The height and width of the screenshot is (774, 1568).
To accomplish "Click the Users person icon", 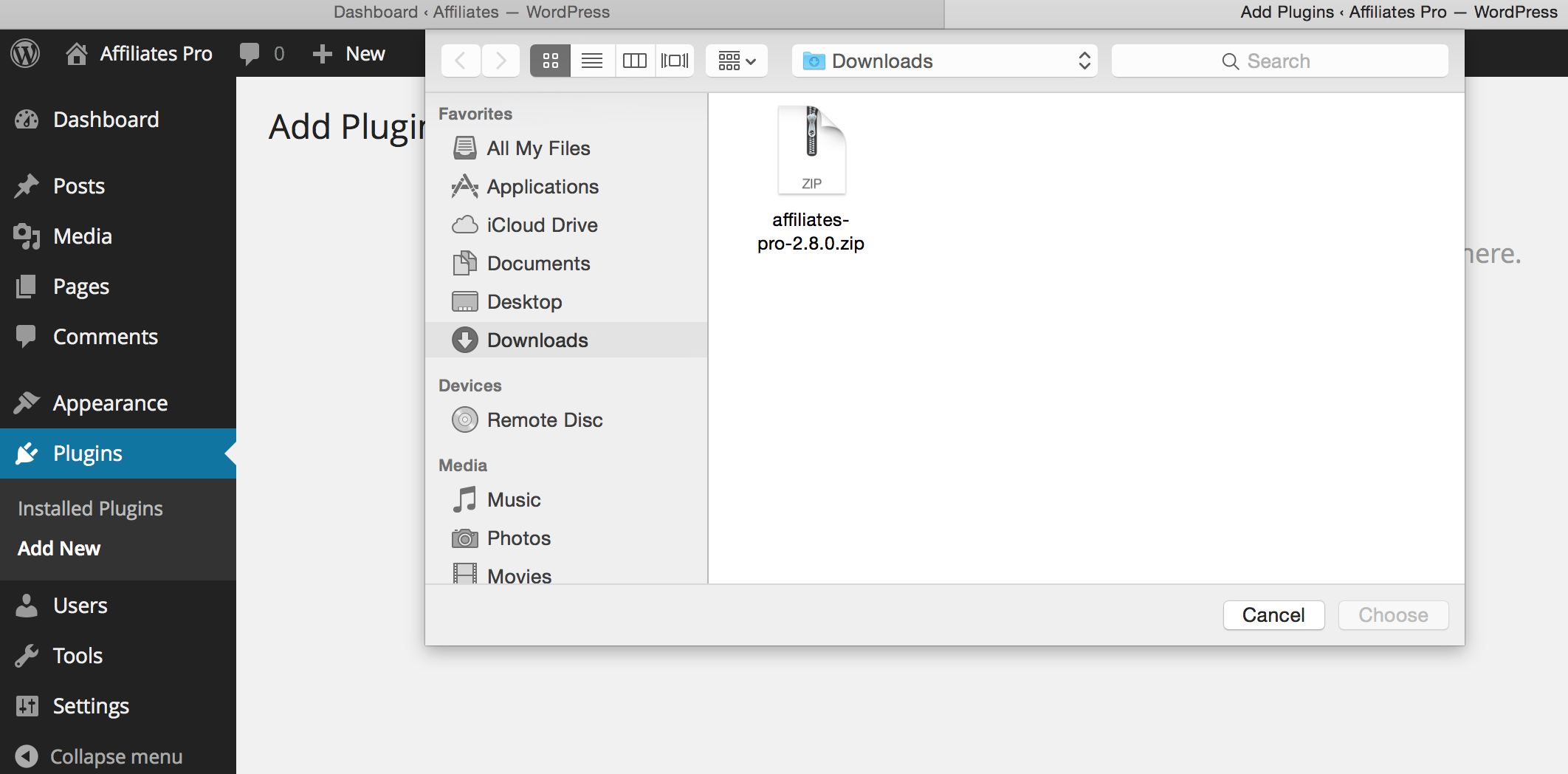I will [x=27, y=606].
